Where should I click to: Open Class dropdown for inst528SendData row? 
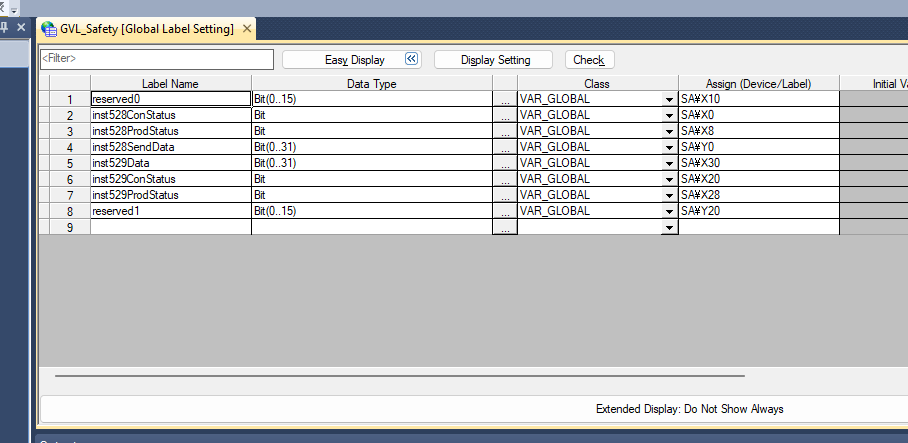670,147
